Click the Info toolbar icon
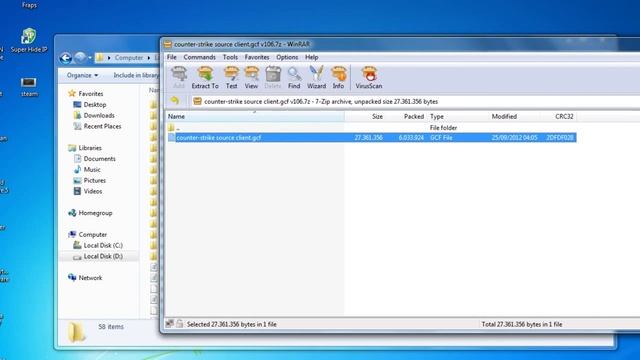640x360 pixels. click(x=338, y=78)
